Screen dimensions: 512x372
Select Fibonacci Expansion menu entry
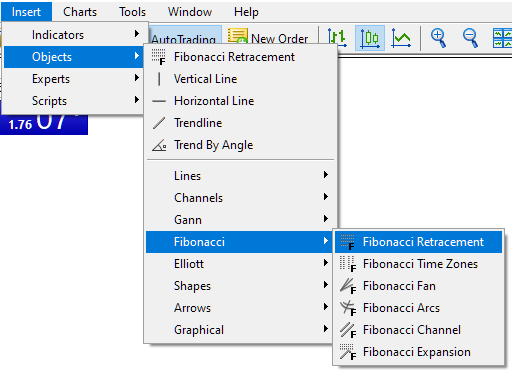click(x=418, y=352)
